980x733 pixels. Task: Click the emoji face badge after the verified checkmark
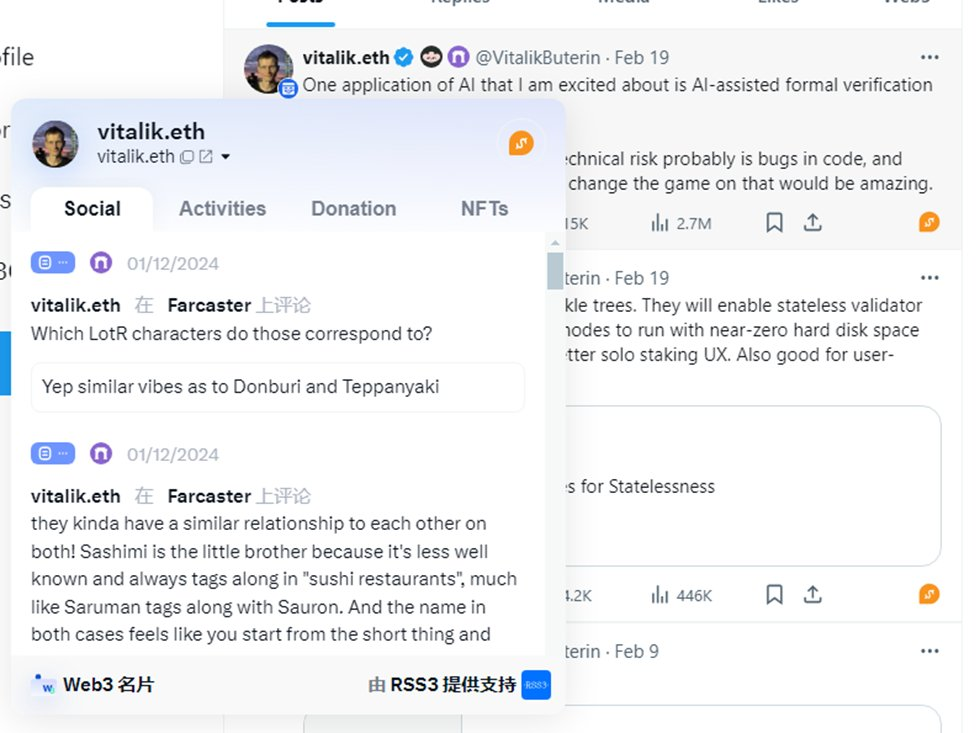point(430,57)
